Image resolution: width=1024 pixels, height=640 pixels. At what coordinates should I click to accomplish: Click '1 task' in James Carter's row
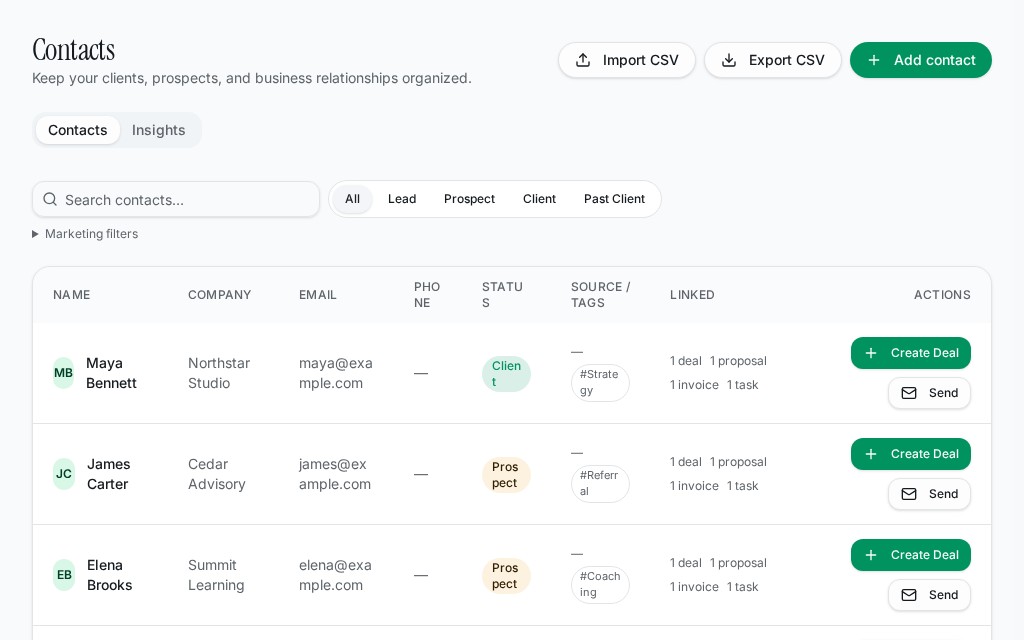pyautogui.click(x=743, y=486)
